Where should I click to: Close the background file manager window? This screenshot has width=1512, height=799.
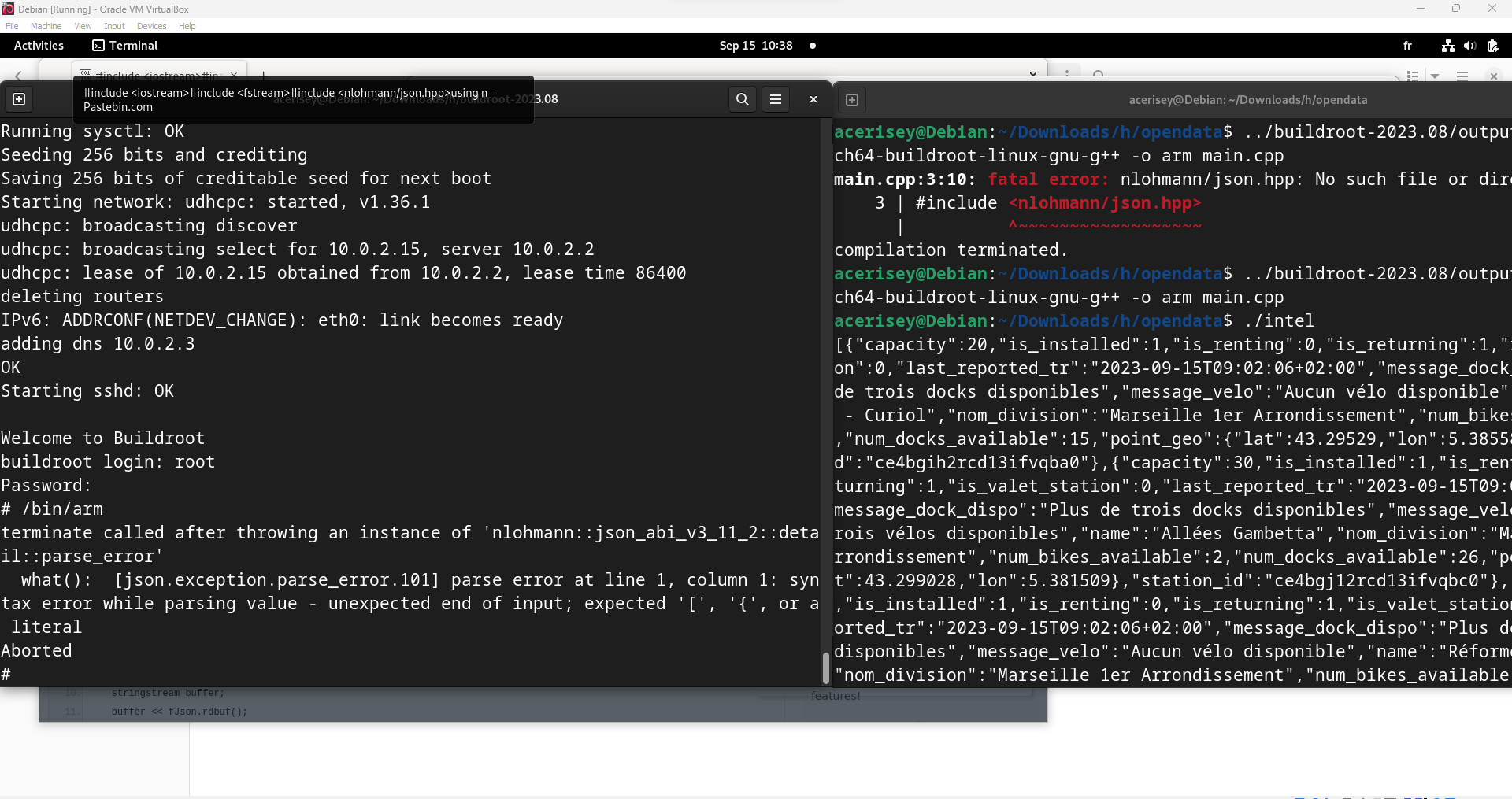tap(1494, 76)
